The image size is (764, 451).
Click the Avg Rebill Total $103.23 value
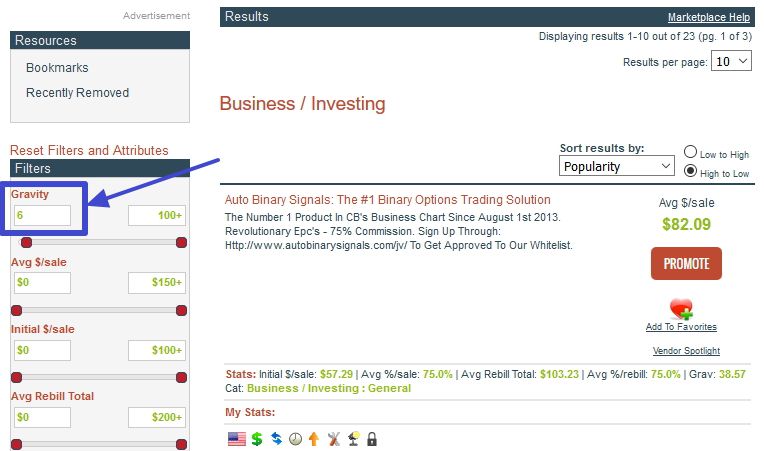point(559,374)
